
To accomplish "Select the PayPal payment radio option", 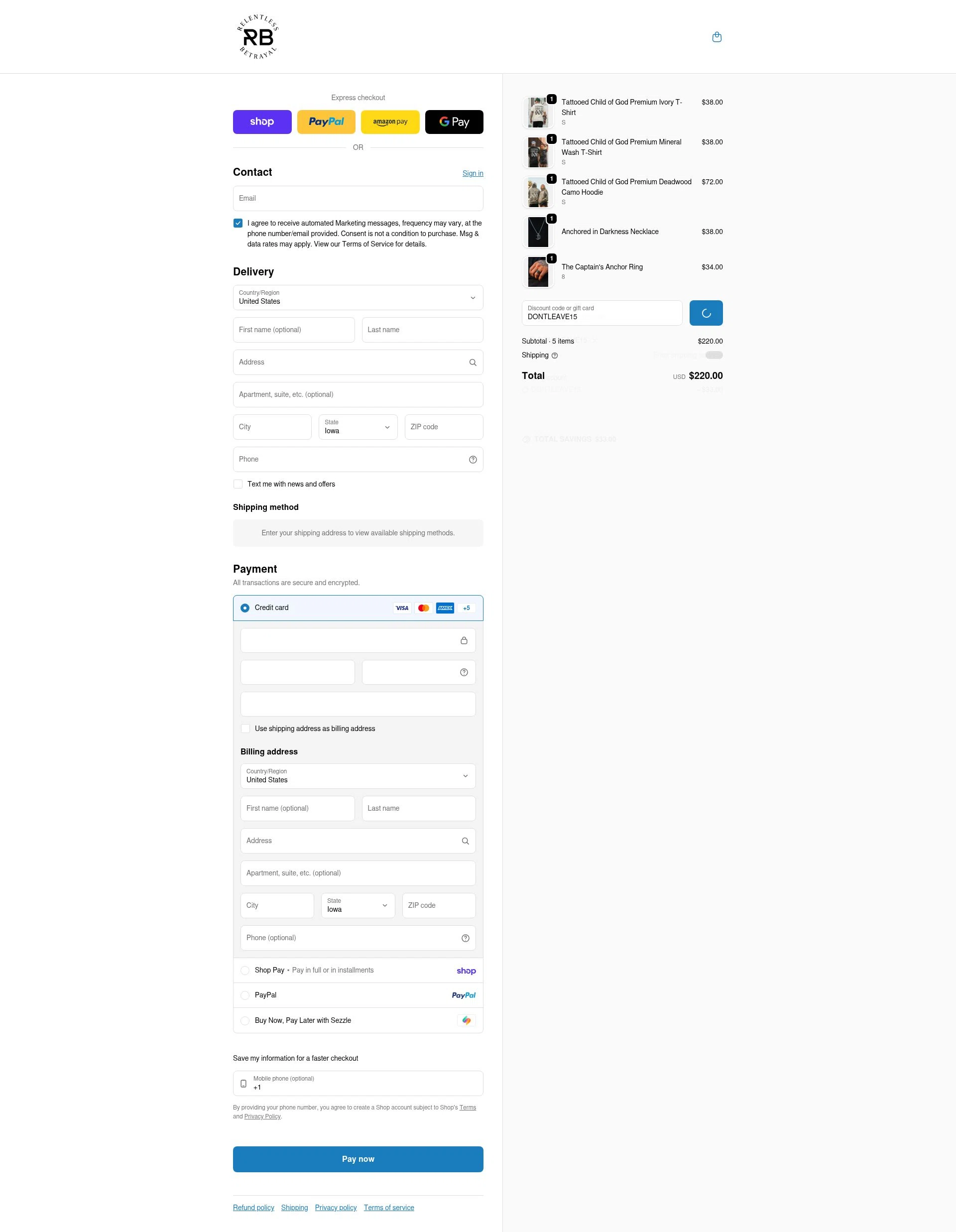I will pyautogui.click(x=245, y=995).
